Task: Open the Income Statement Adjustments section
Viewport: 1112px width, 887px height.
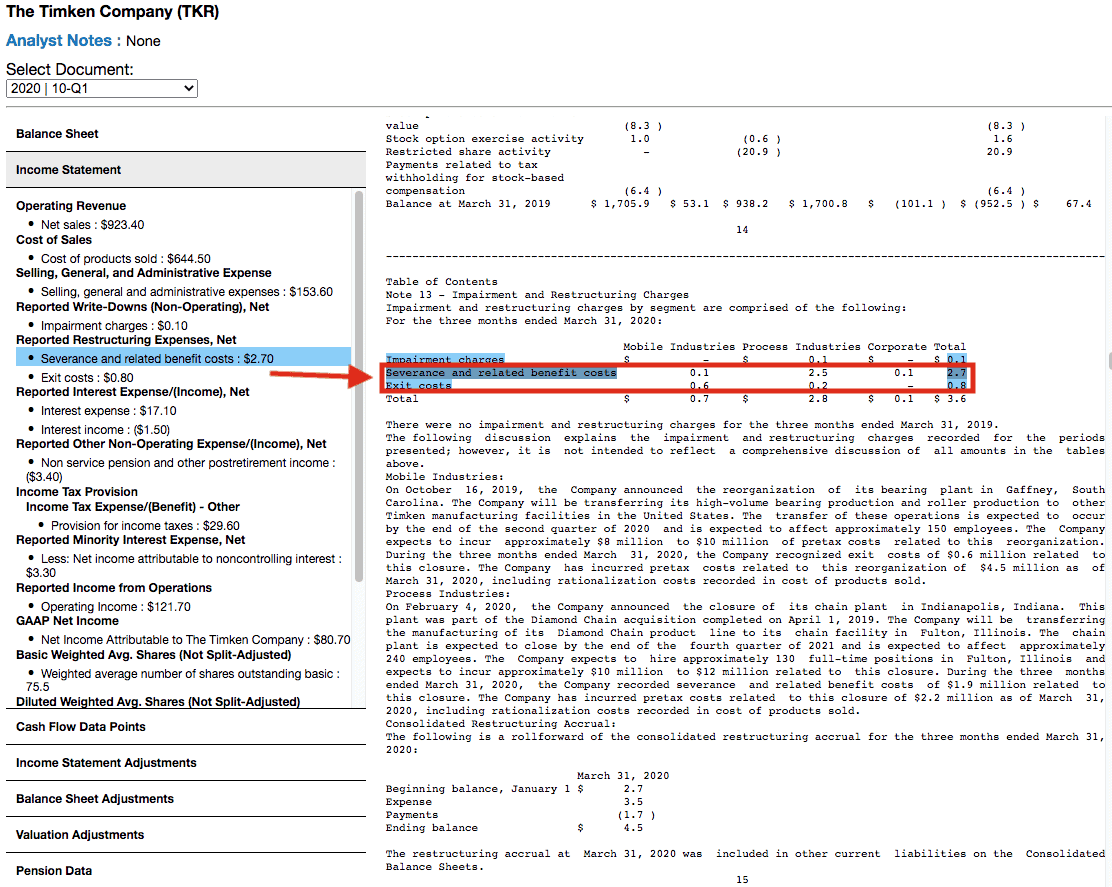Action: pyautogui.click(x=186, y=763)
